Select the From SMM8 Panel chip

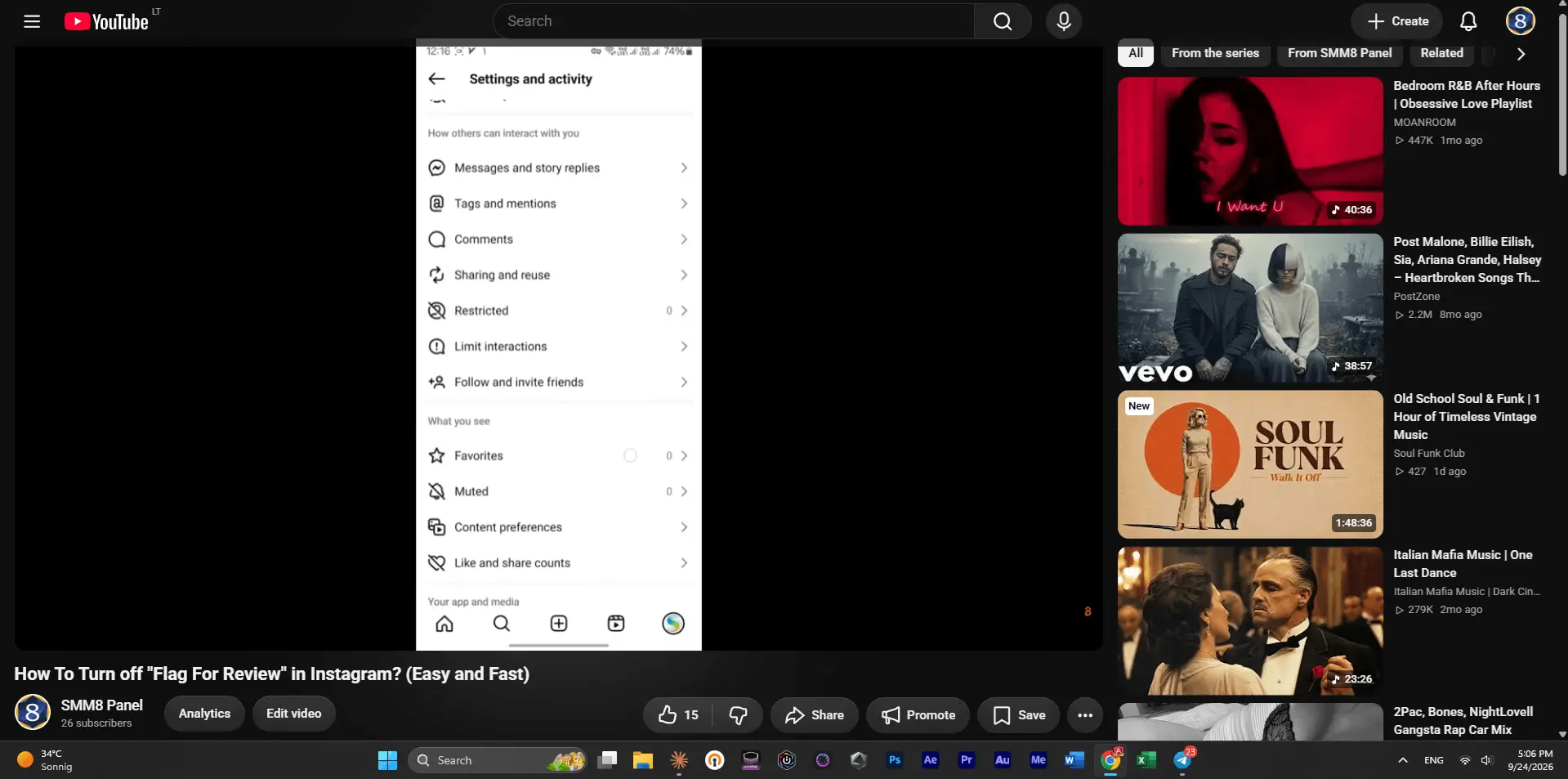pyautogui.click(x=1340, y=53)
